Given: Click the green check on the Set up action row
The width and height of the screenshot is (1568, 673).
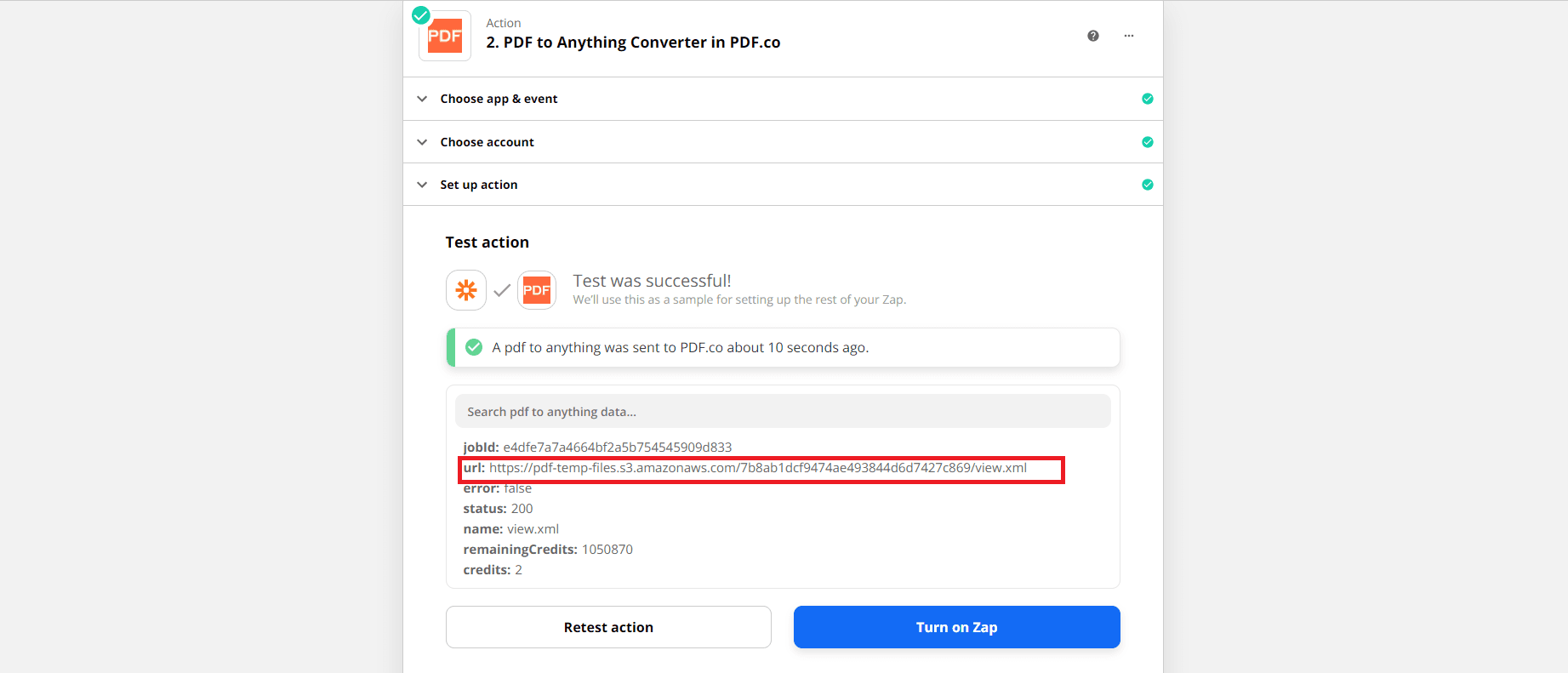Looking at the screenshot, I should tap(1148, 185).
